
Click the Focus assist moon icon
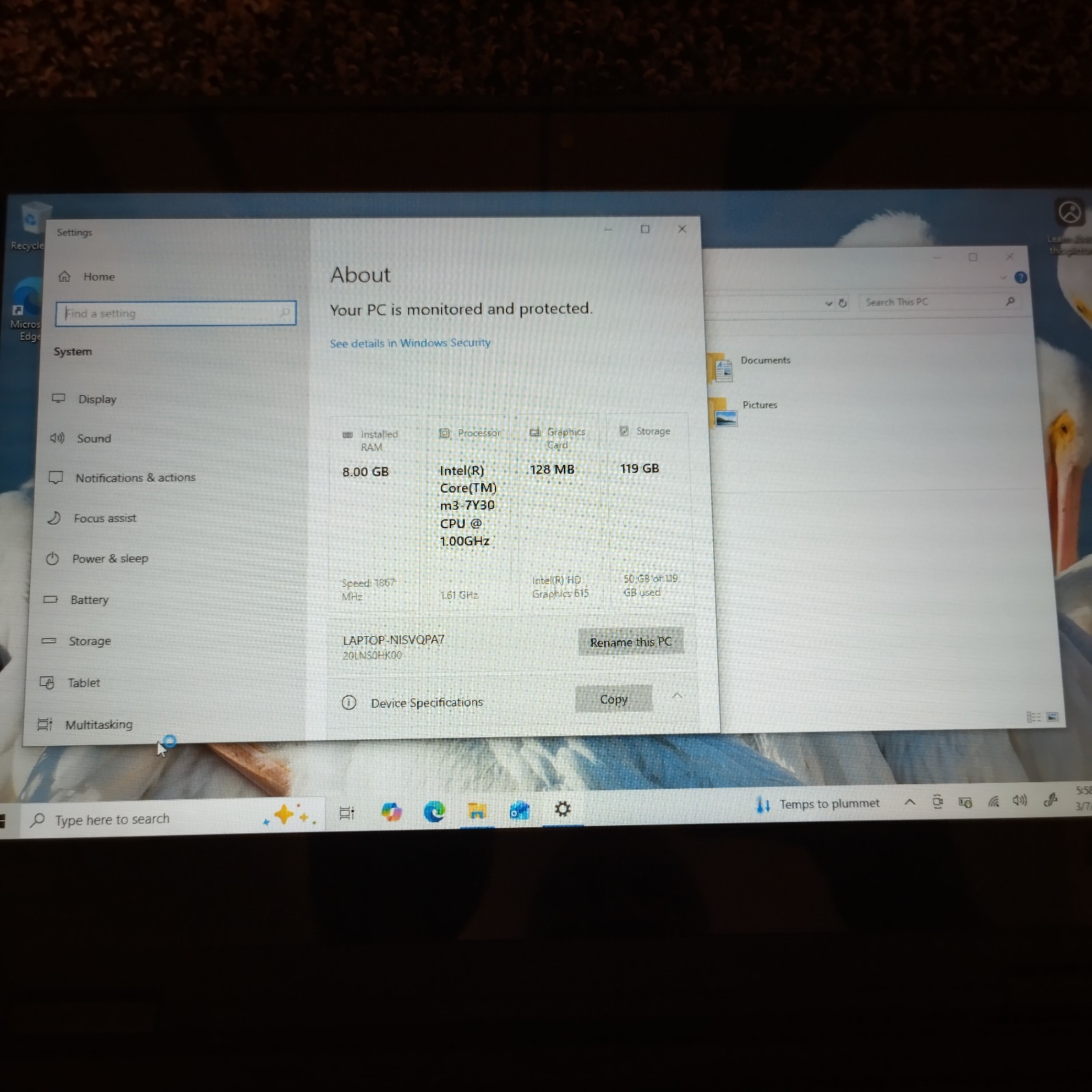(x=54, y=518)
